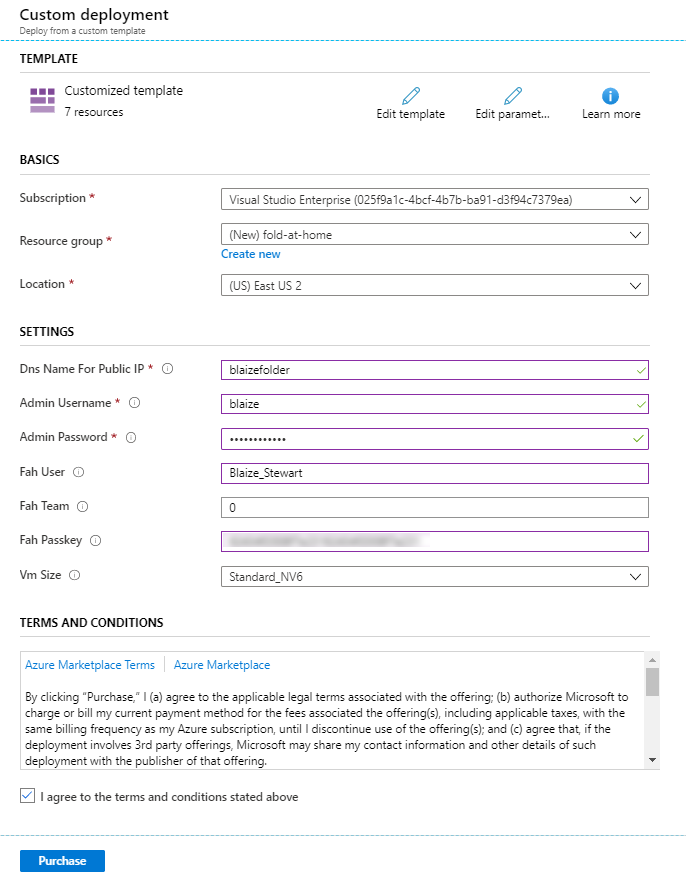Click the Create new resource group link
The image size is (686, 881).
point(251,254)
